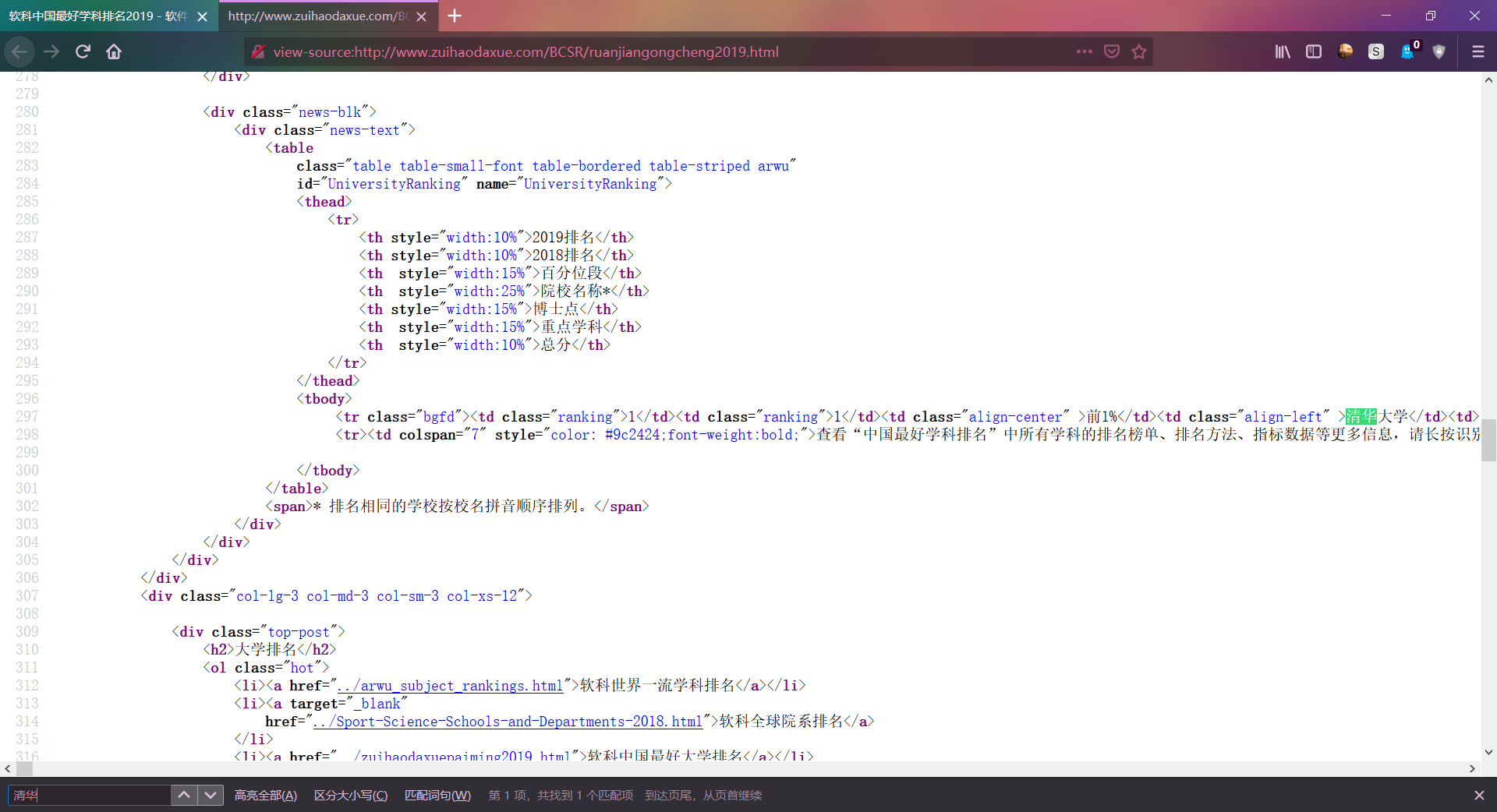Open extension with badge count 0
1497x812 pixels.
point(1408,51)
